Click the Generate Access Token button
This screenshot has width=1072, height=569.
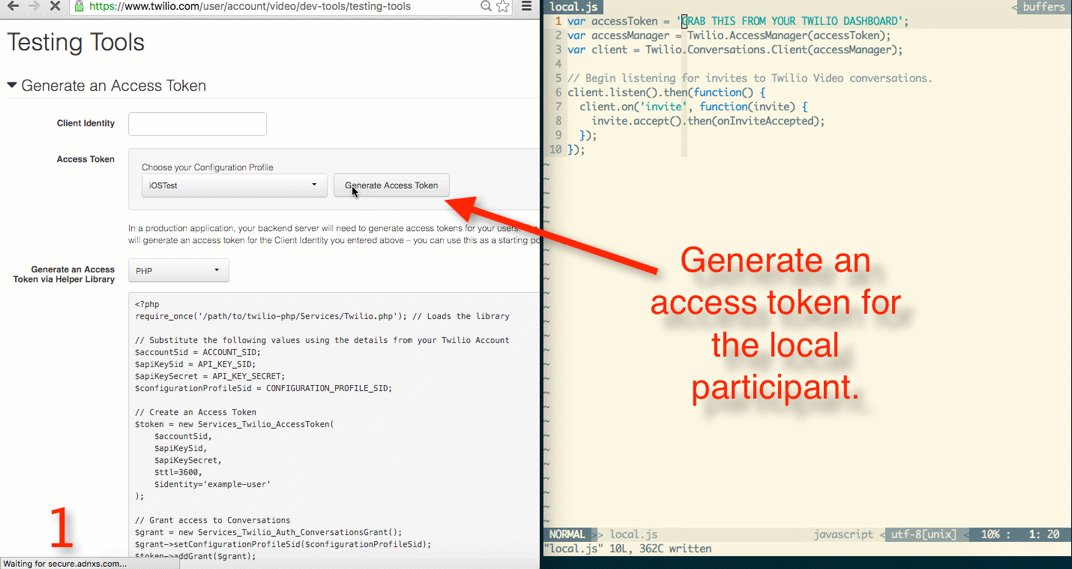click(391, 185)
